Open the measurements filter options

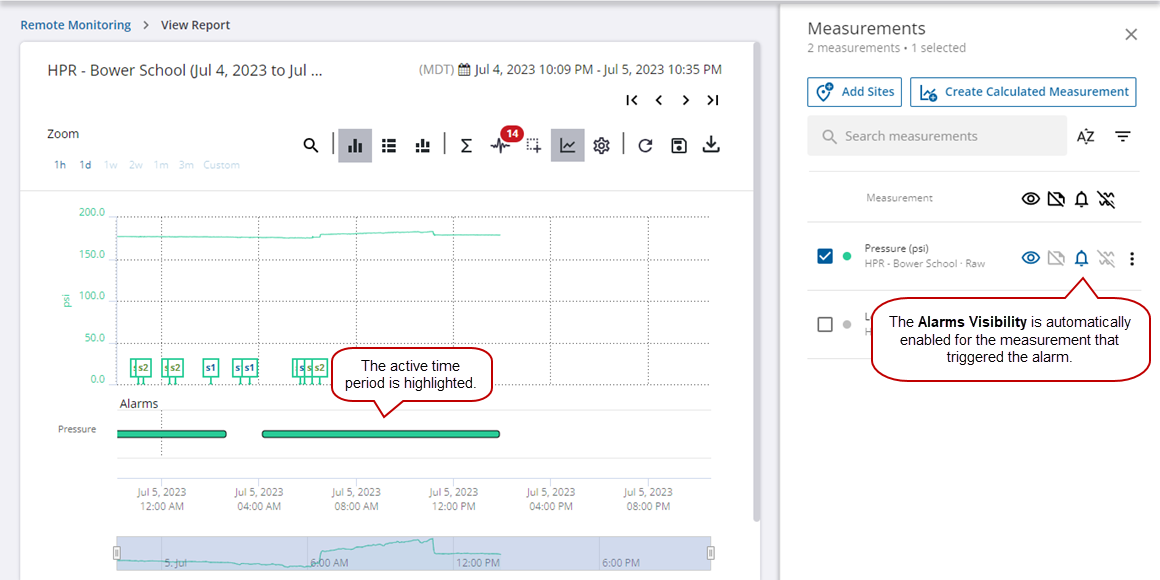pos(1123,137)
